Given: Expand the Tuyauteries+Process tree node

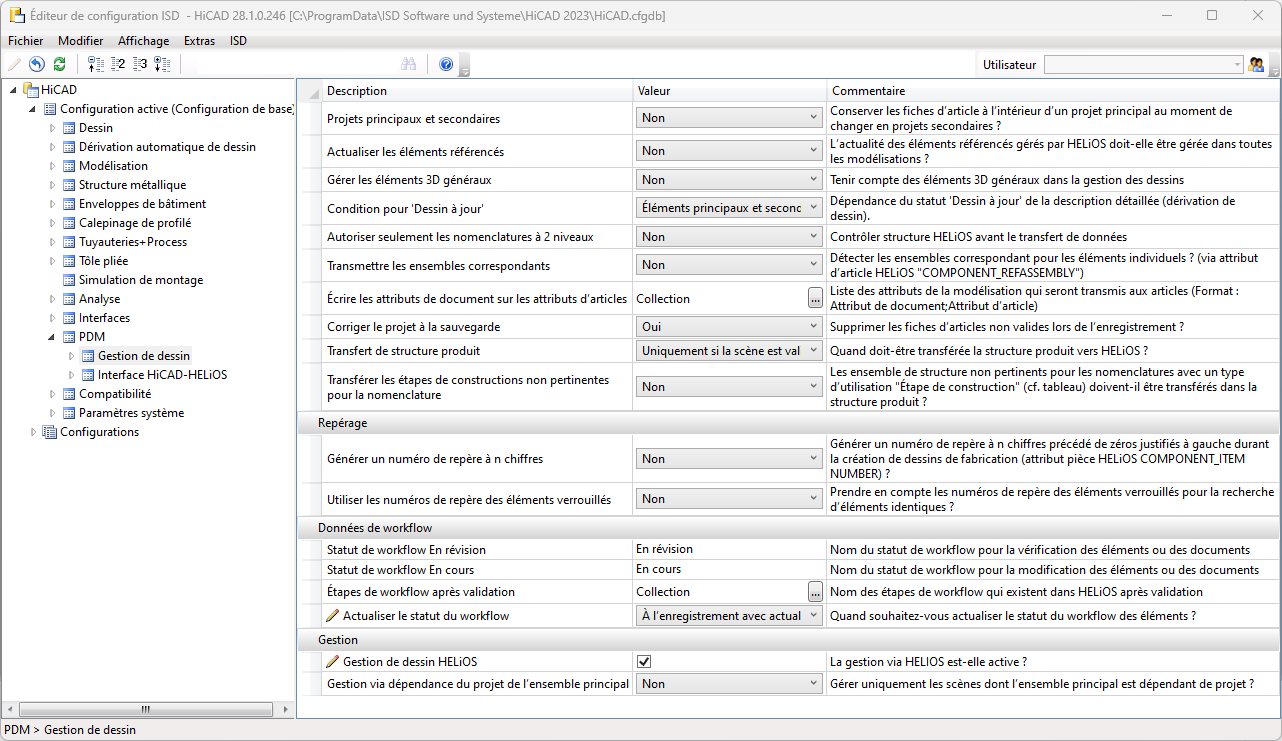Looking at the screenshot, I should pos(53,242).
